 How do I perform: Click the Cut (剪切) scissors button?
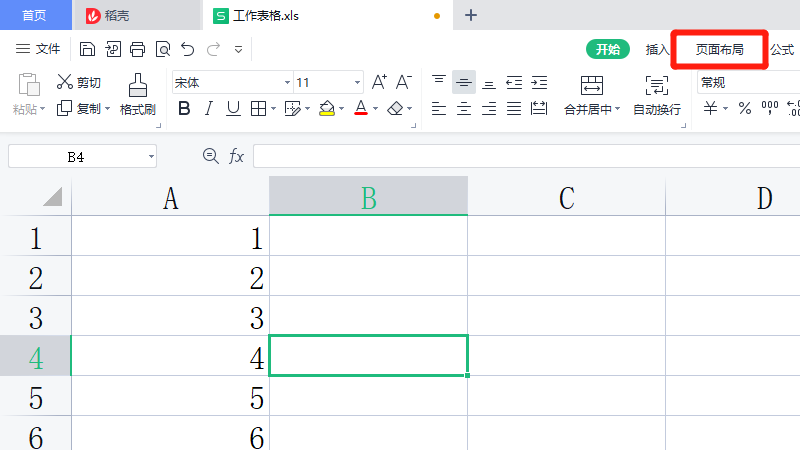click(78, 82)
